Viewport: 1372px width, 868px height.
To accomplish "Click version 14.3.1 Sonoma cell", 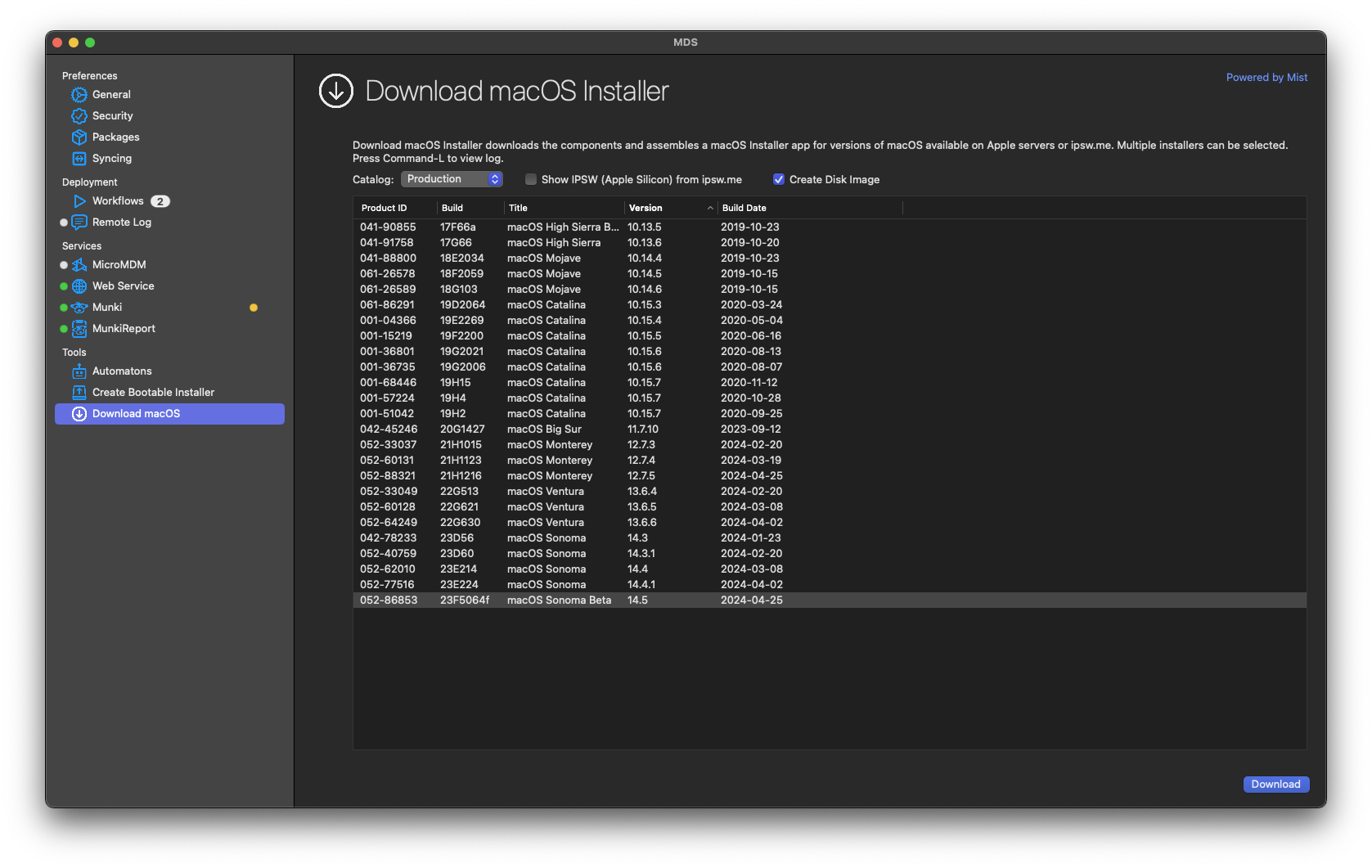I will coord(641,554).
